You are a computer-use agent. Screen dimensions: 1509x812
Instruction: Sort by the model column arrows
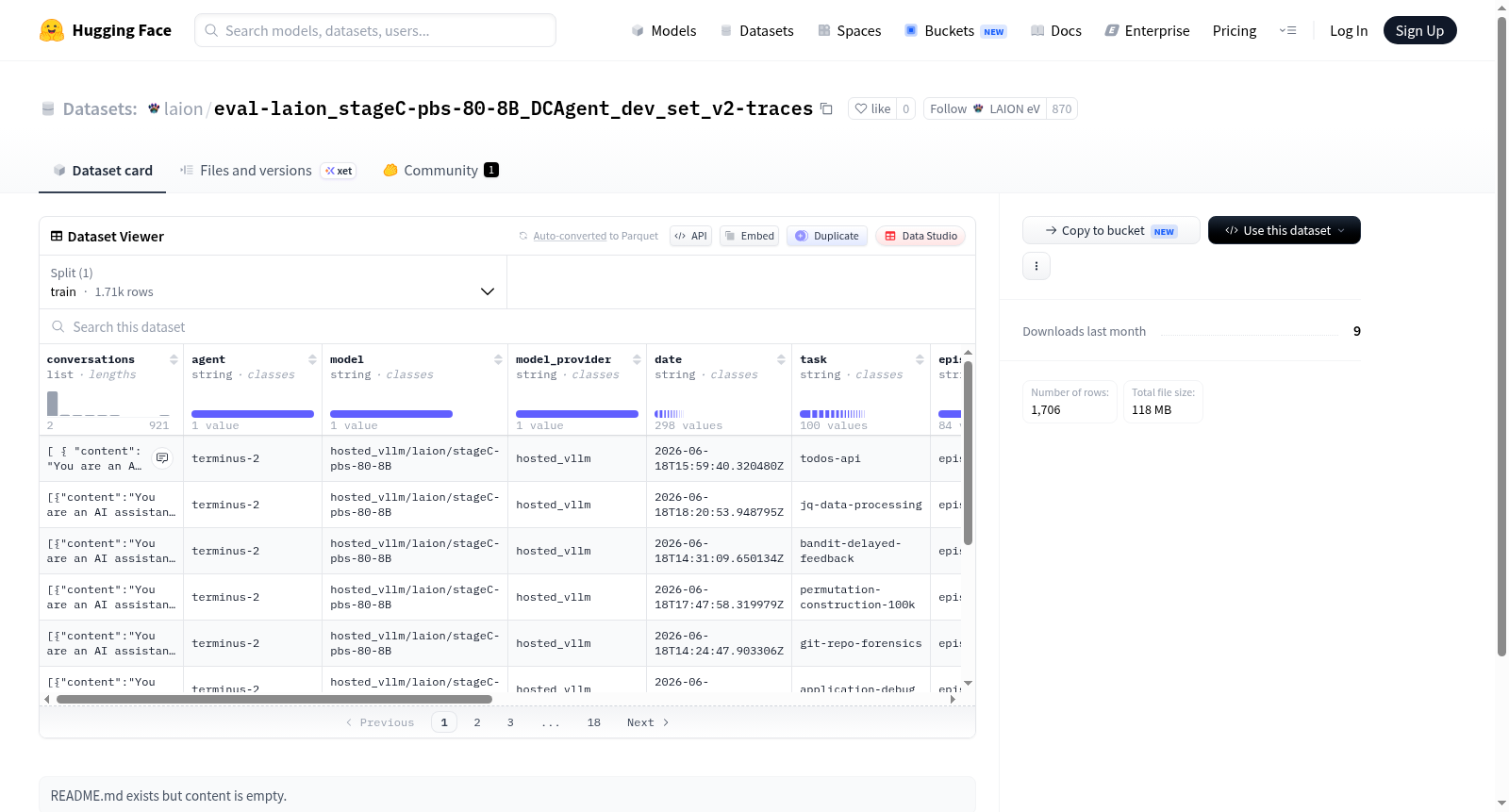click(498, 359)
